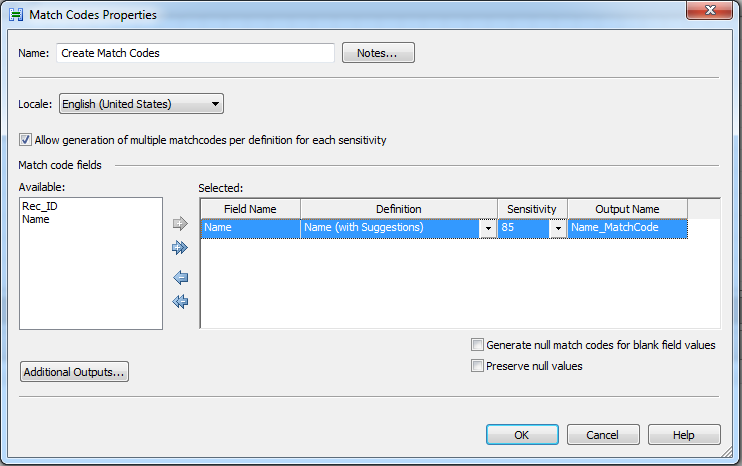Click the Cancel button
This screenshot has width=742, height=466.
pos(603,435)
